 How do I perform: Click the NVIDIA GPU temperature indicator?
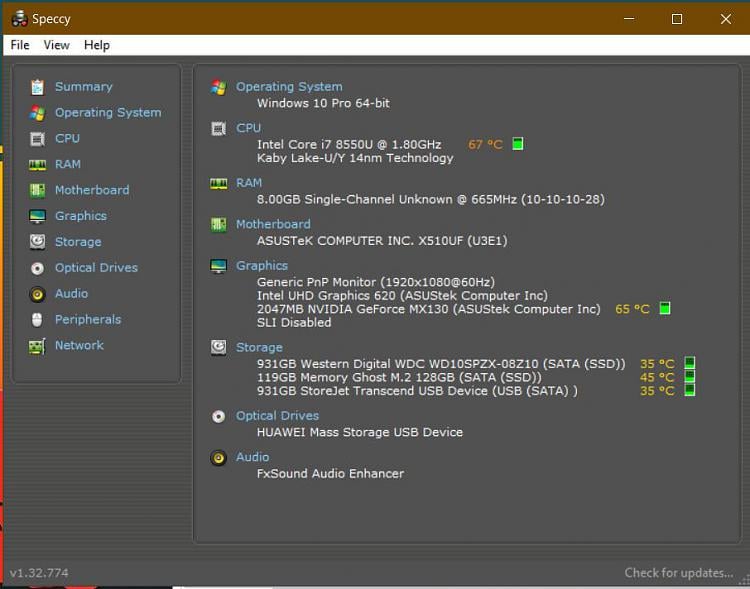[x=665, y=309]
